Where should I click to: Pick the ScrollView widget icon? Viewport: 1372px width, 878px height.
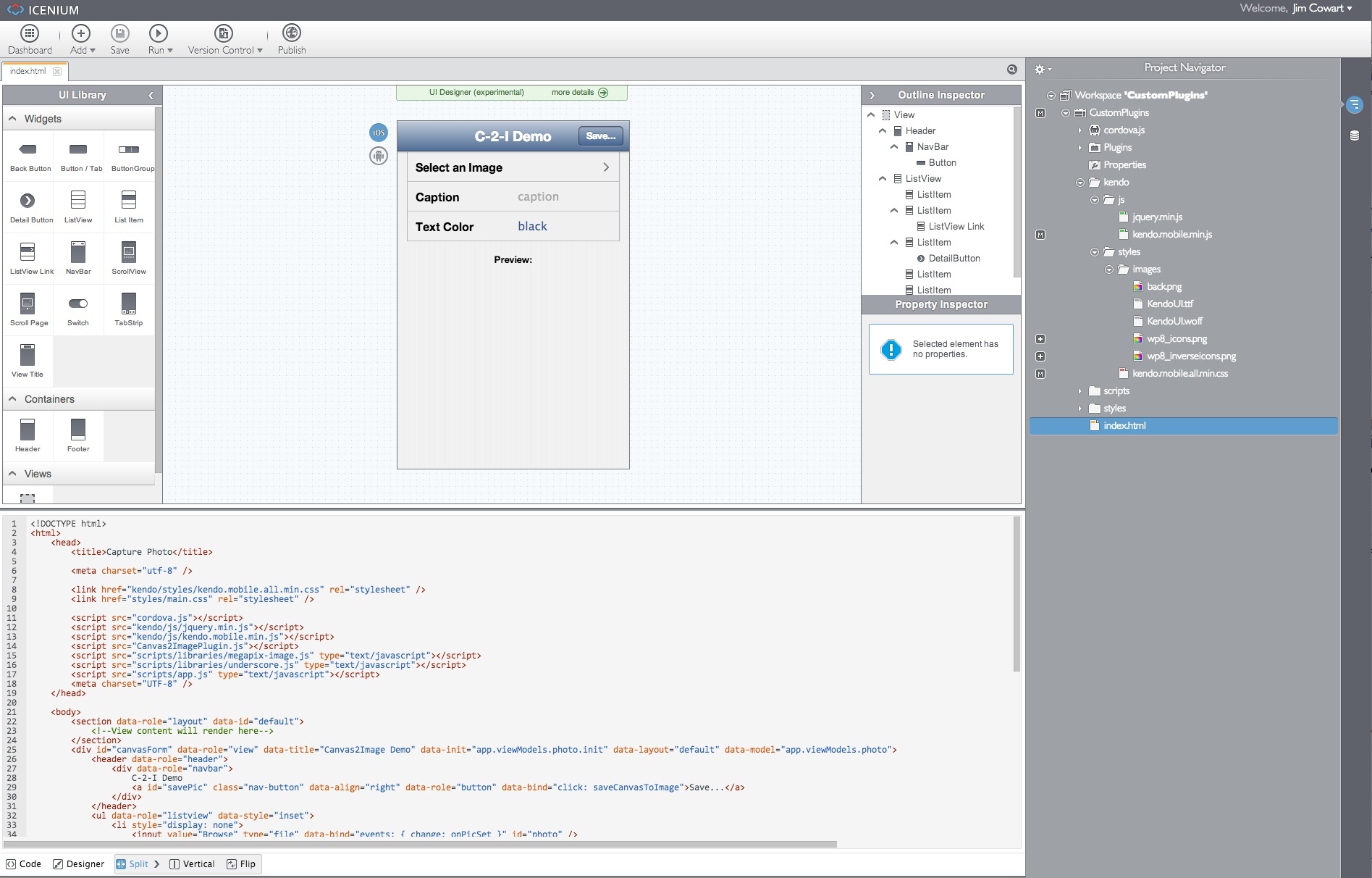(128, 252)
